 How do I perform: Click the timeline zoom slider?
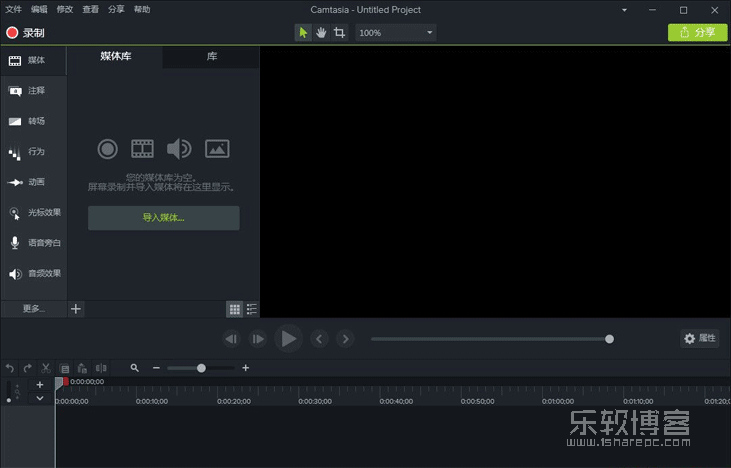201,368
